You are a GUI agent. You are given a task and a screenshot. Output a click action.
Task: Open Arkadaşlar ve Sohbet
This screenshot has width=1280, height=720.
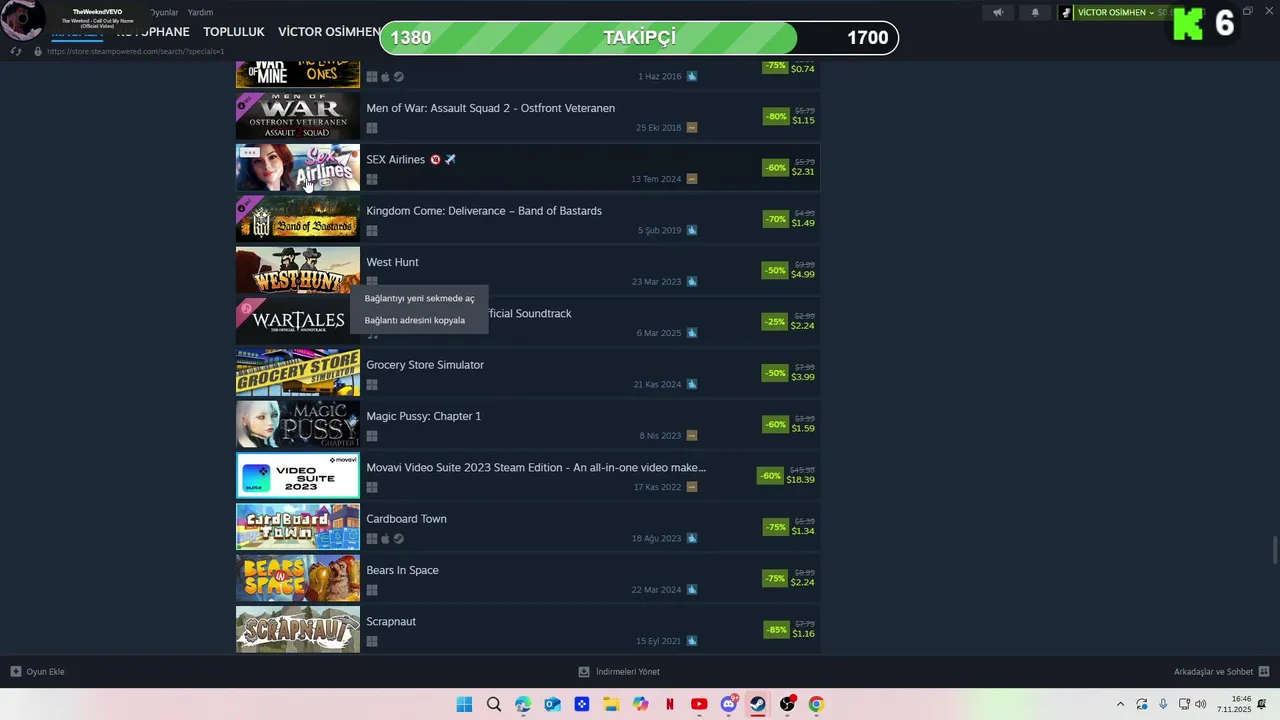1222,672
